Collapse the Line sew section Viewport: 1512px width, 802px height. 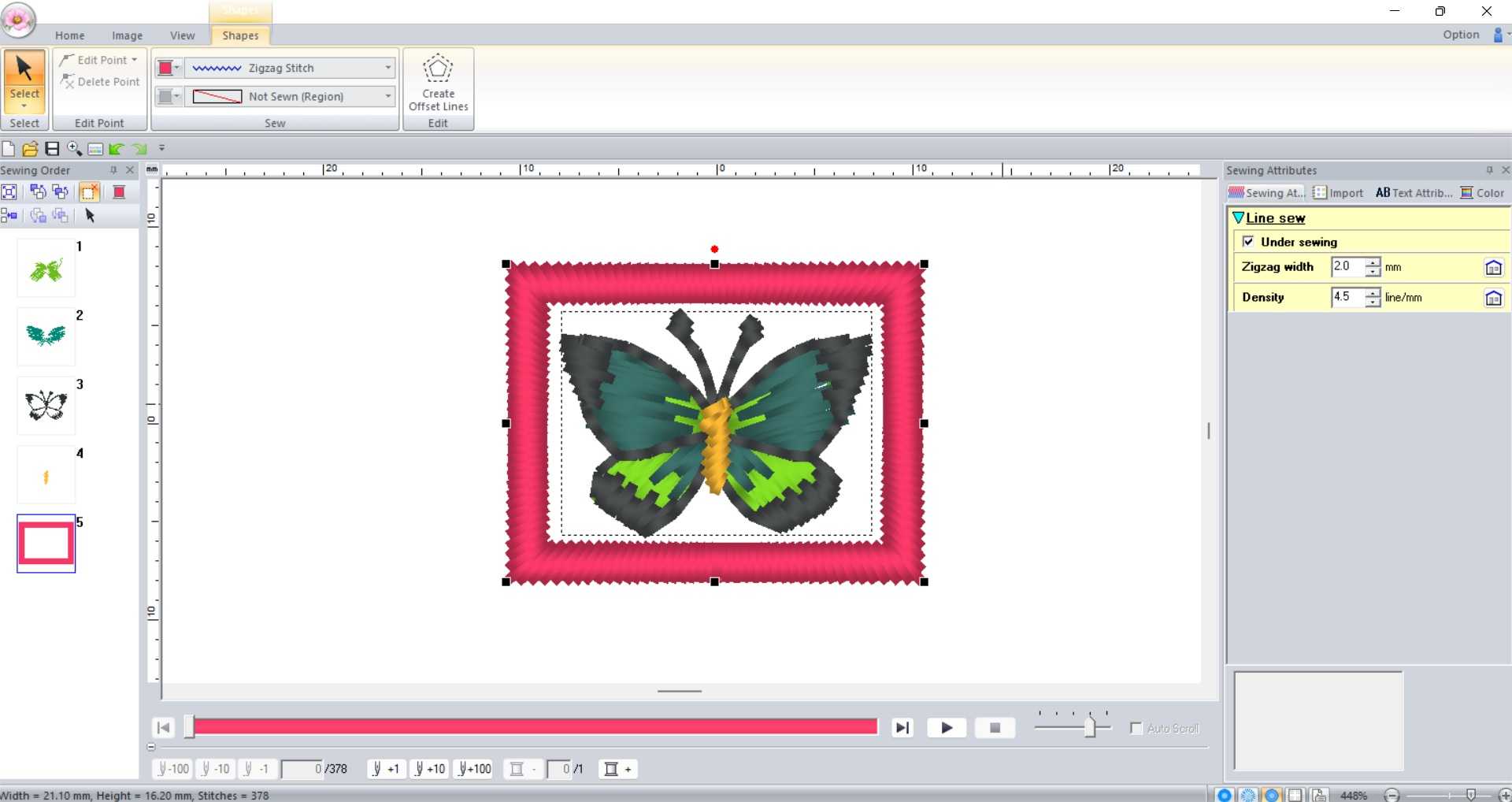click(1239, 217)
